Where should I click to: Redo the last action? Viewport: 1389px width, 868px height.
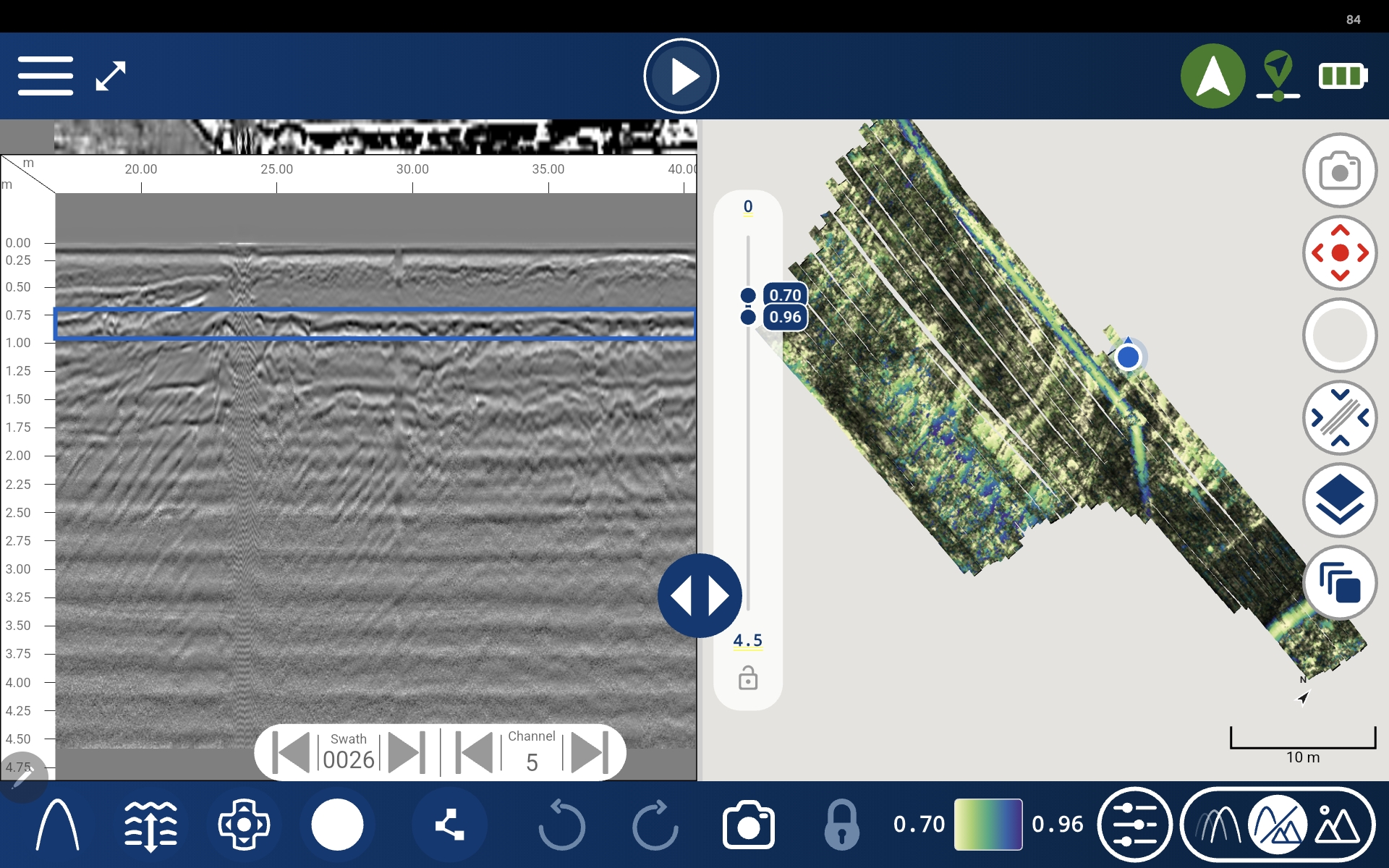pos(655,825)
